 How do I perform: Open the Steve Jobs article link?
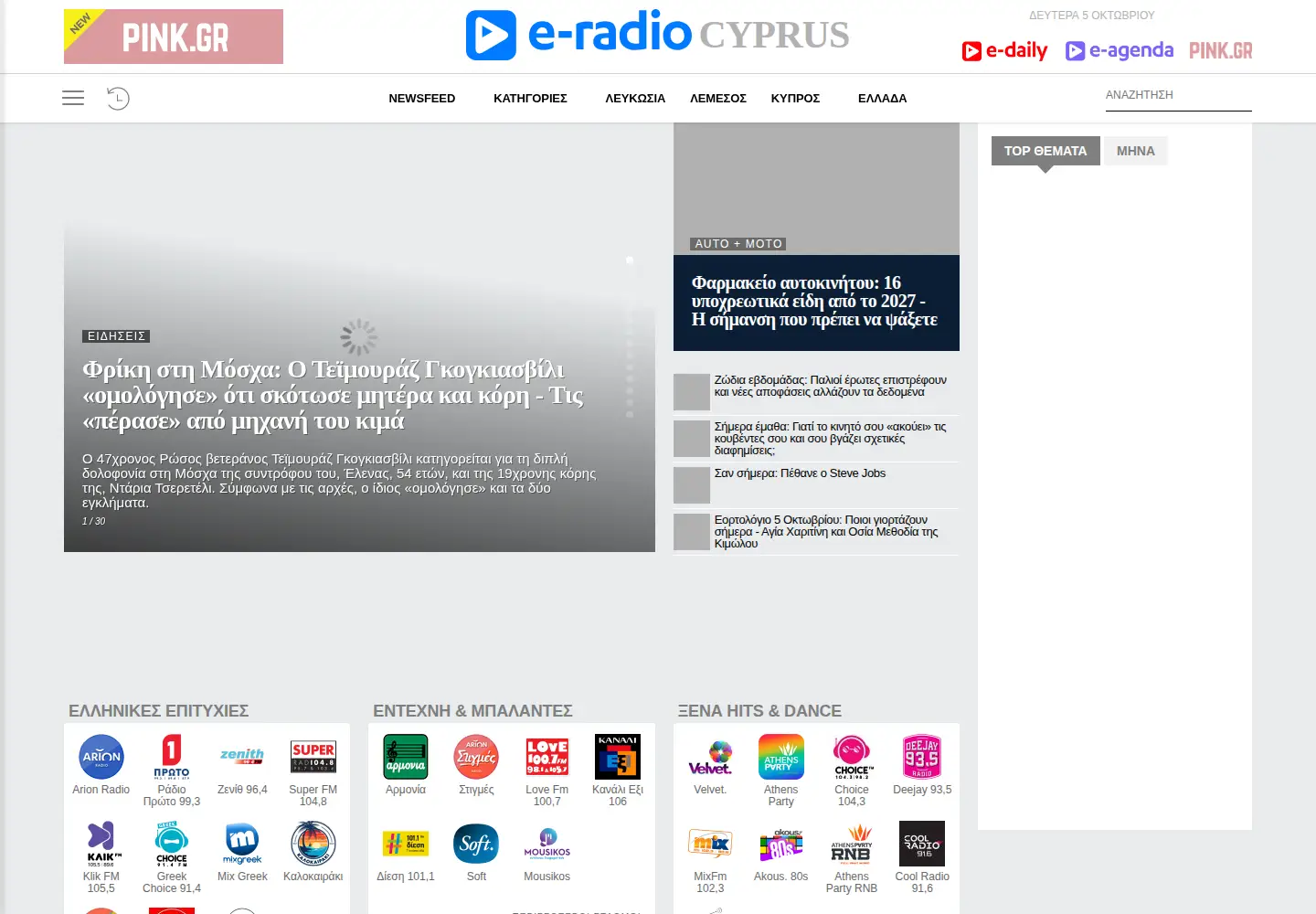pos(800,473)
